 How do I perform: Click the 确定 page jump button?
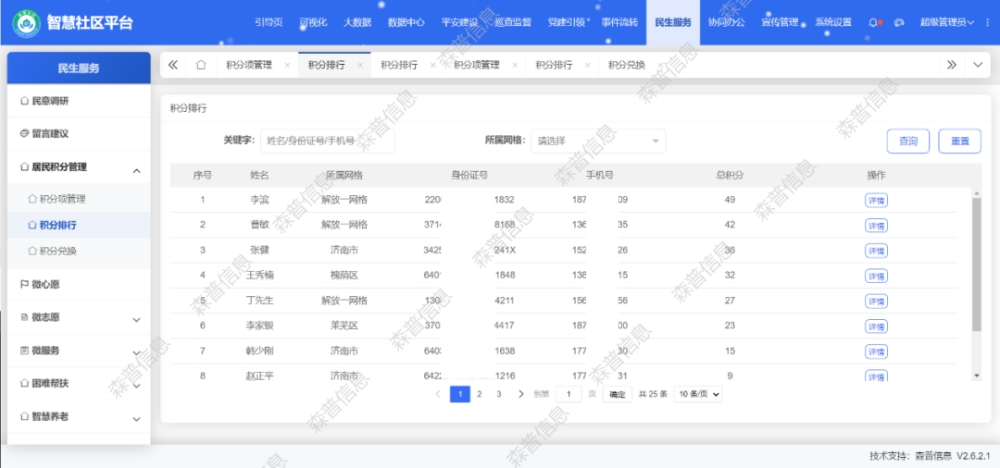click(617, 394)
